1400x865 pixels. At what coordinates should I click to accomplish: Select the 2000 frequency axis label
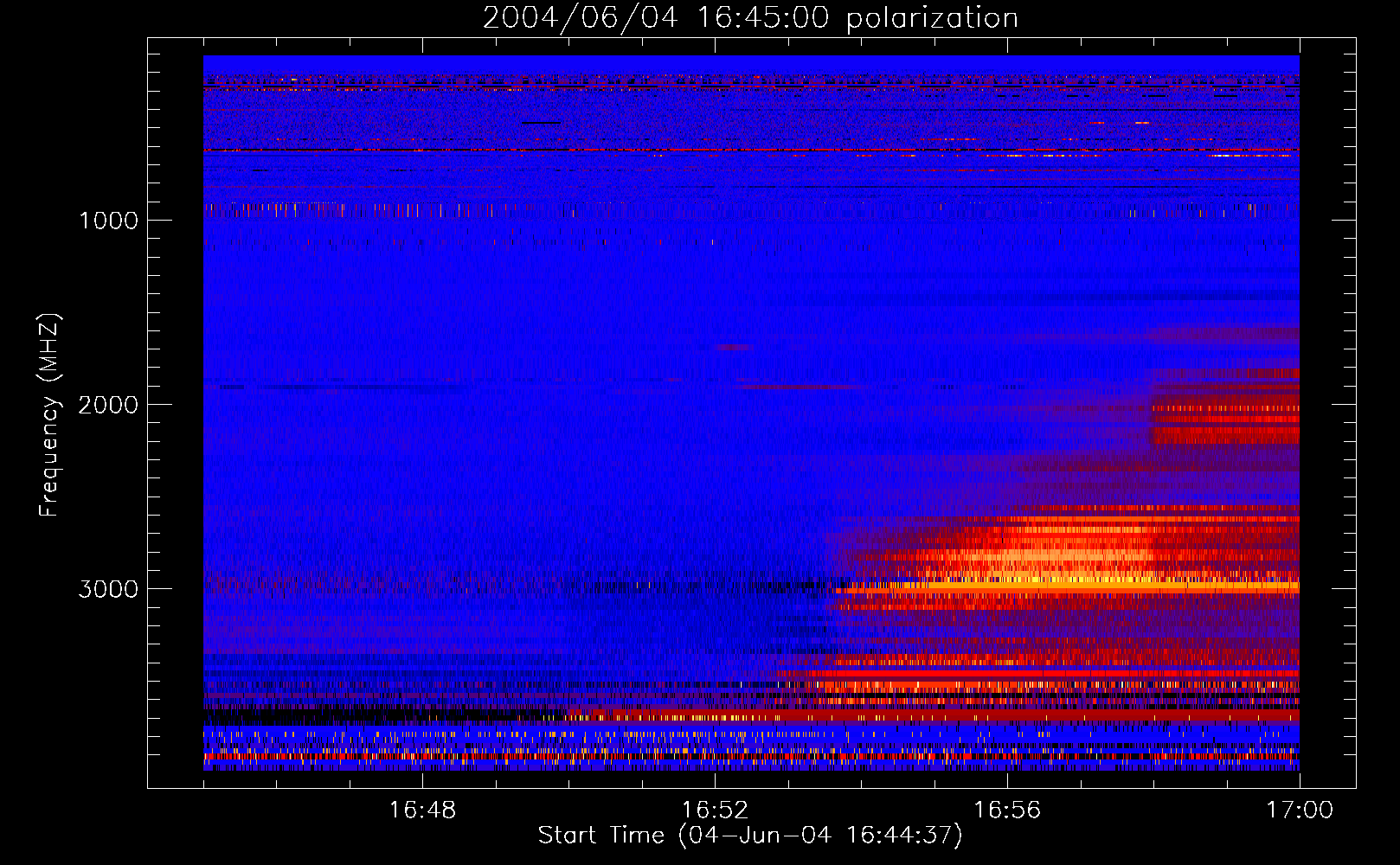click(109, 405)
